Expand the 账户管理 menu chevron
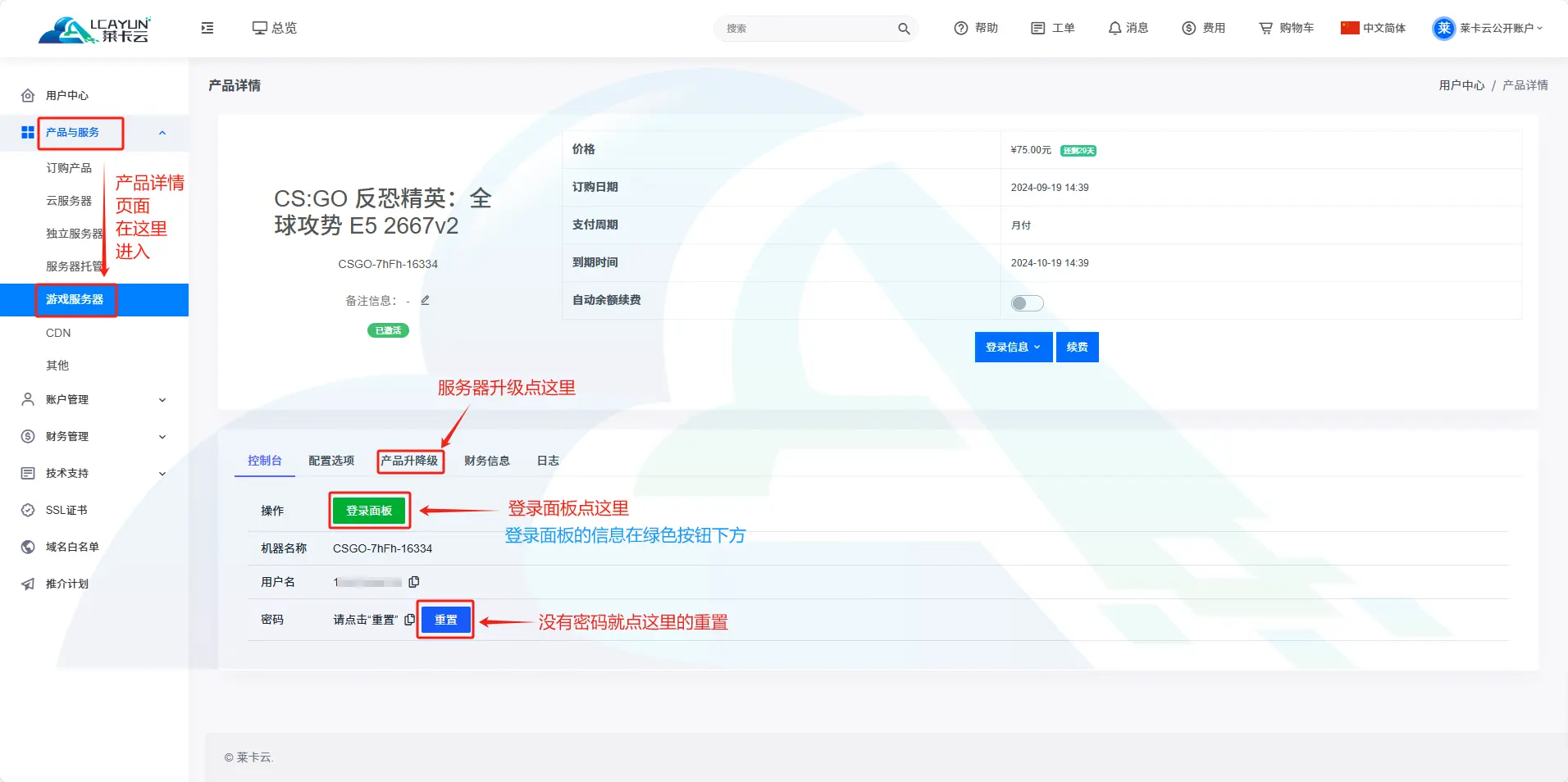Viewport: 1568px width, 782px height. tap(162, 400)
